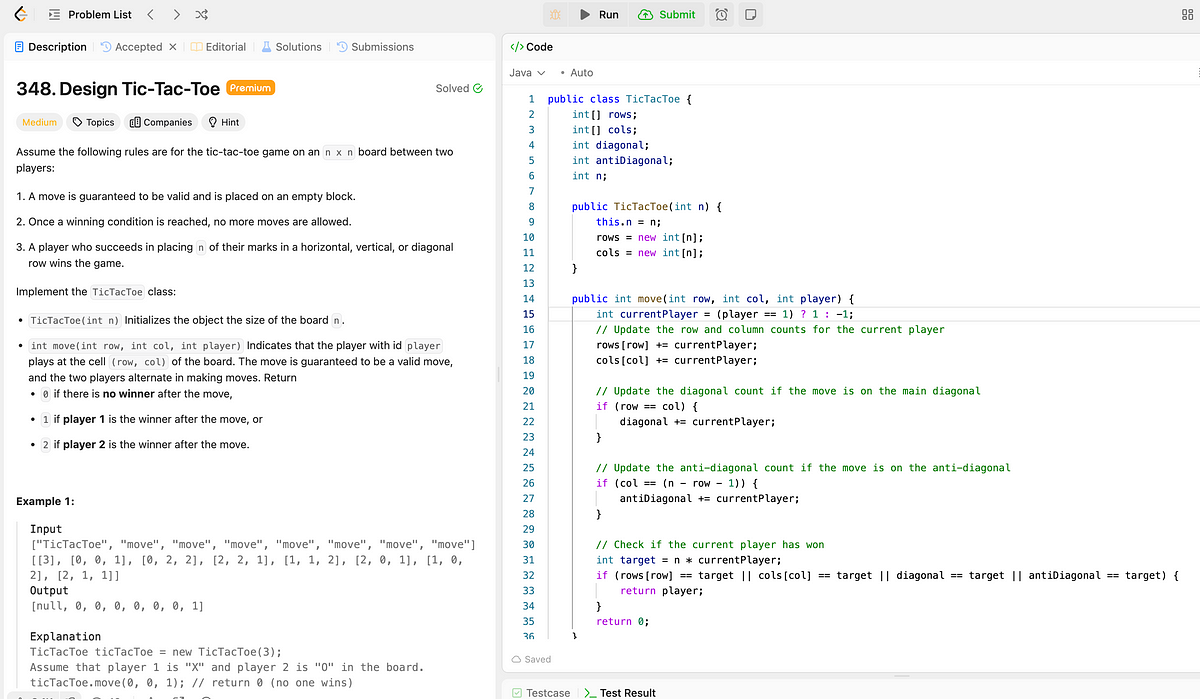Pick a random problem with shuffle icon
Image resolution: width=1200 pixels, height=699 pixels.
coord(201,14)
